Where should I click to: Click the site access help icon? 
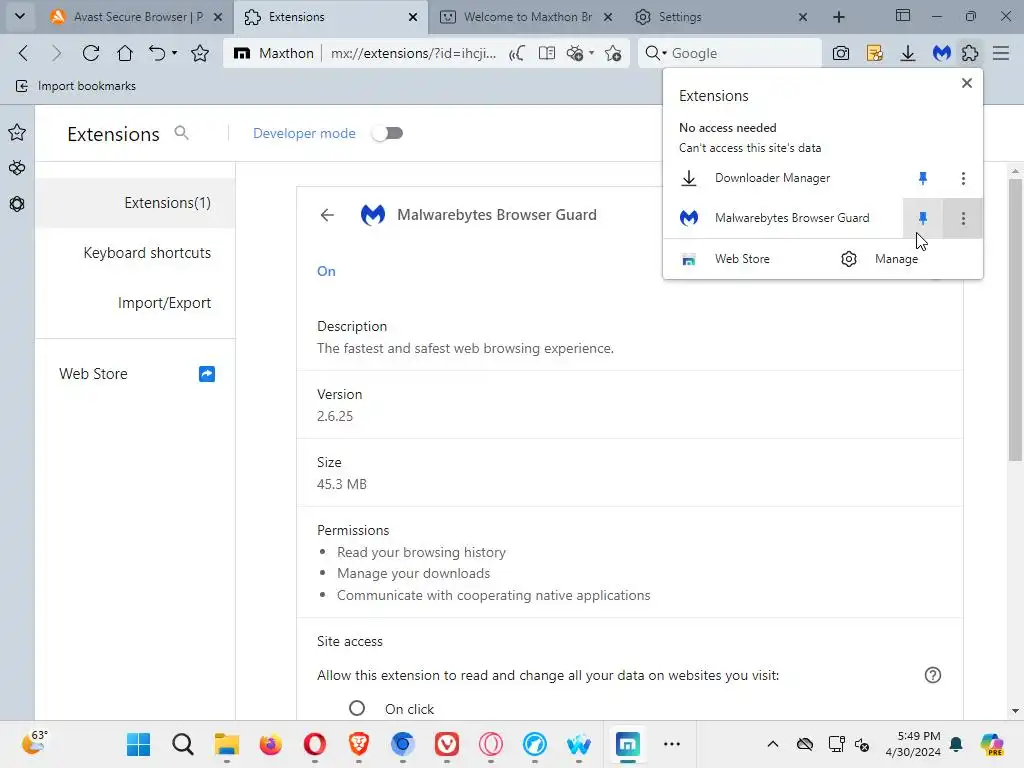click(933, 675)
